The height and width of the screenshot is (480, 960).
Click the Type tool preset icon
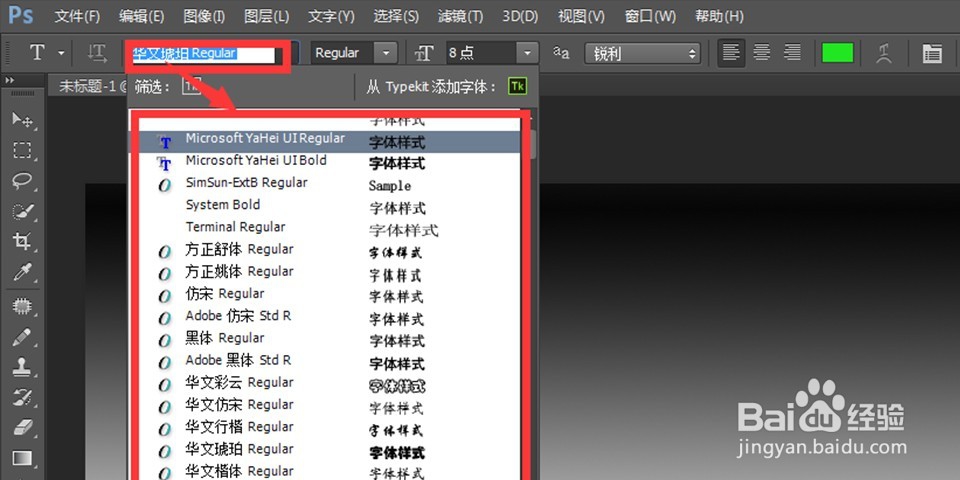tap(37, 53)
